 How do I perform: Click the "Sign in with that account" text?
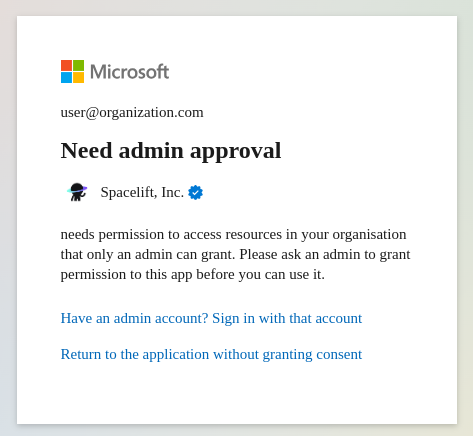[287, 318]
